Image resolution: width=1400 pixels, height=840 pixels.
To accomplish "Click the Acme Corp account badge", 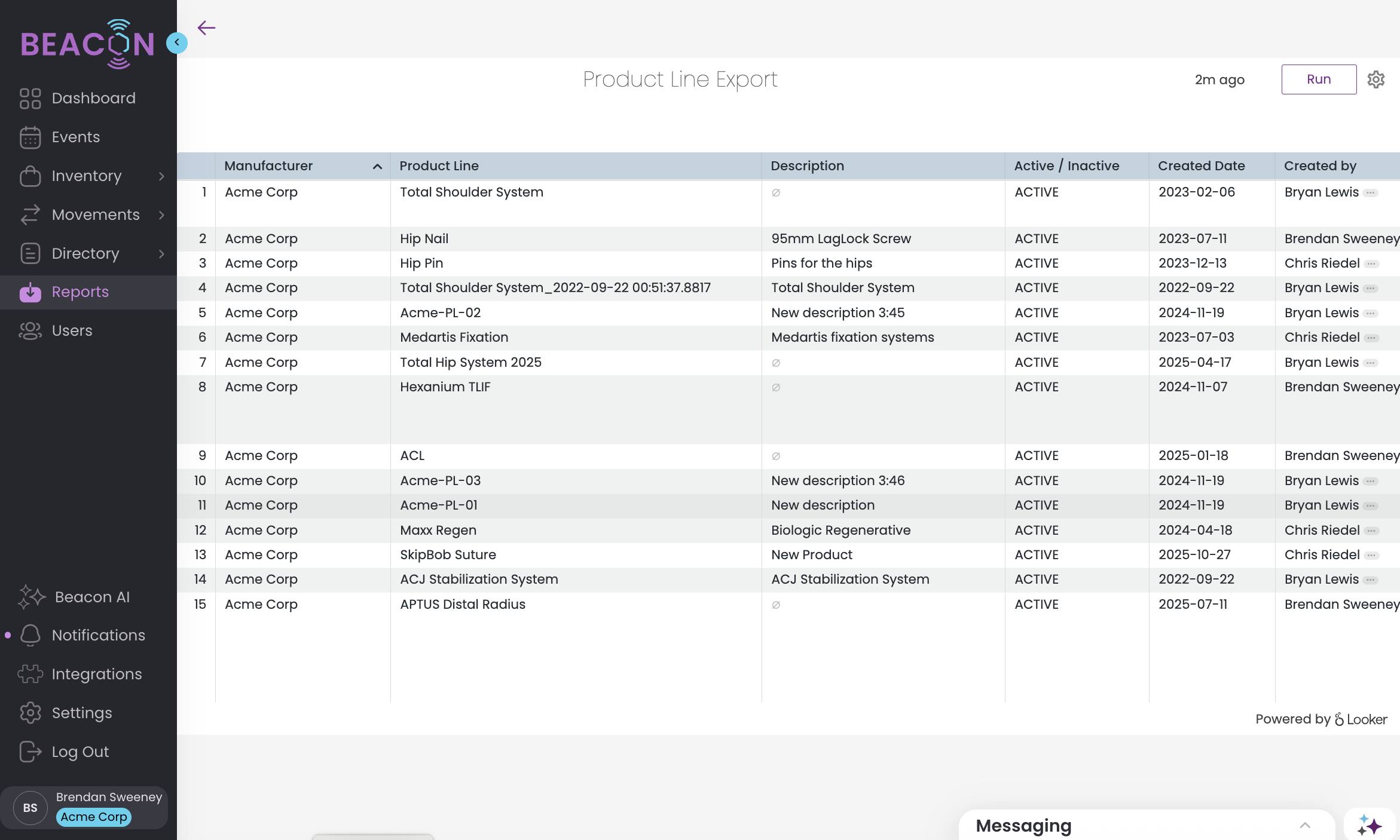I will [x=94, y=817].
